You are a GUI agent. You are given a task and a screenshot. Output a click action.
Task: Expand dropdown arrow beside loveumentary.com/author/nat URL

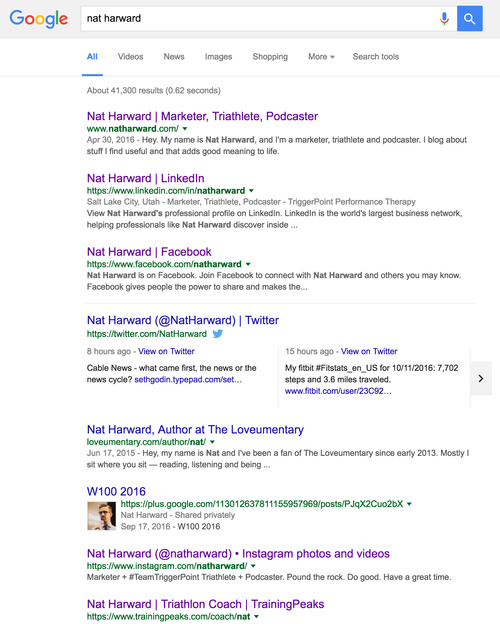212,442
